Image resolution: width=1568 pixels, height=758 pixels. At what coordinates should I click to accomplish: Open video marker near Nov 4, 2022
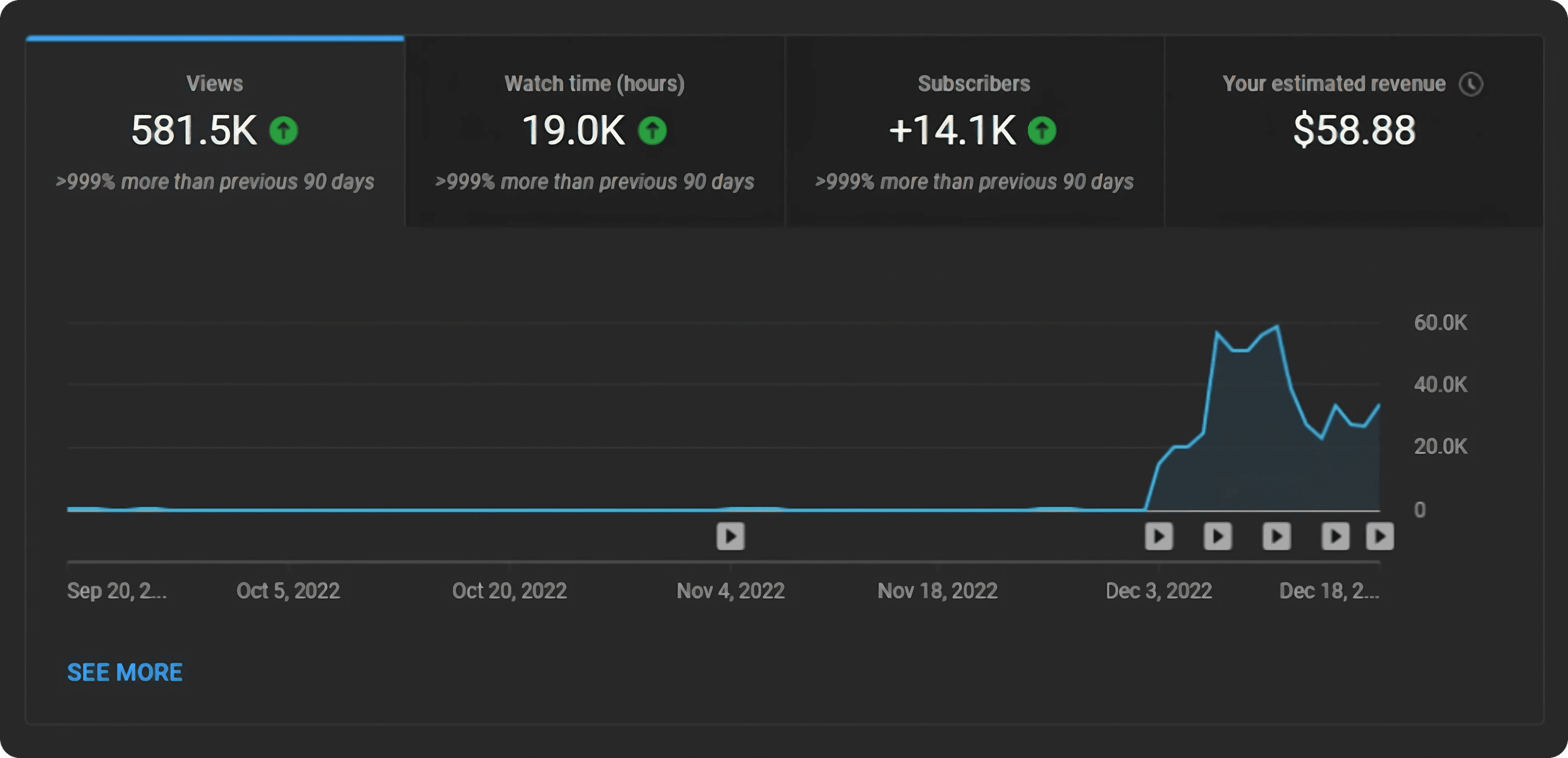click(x=730, y=536)
